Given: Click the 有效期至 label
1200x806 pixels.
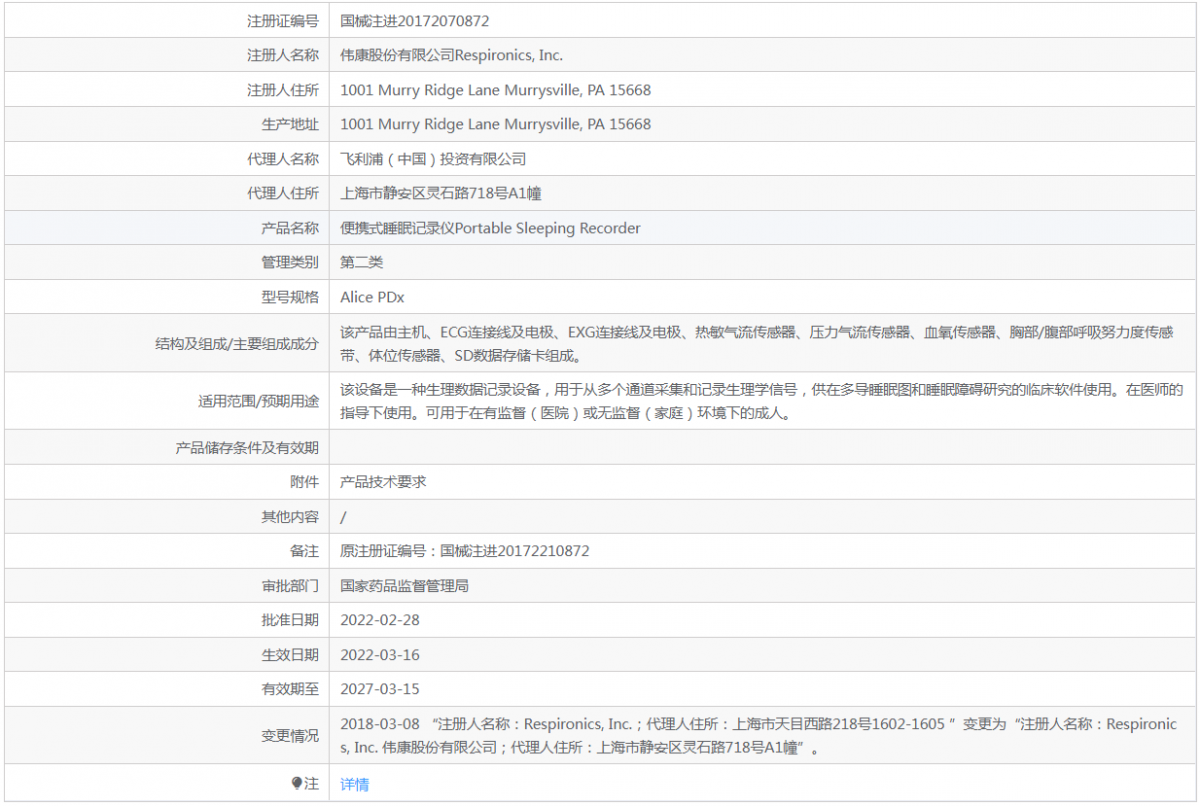Looking at the screenshot, I should point(290,688).
